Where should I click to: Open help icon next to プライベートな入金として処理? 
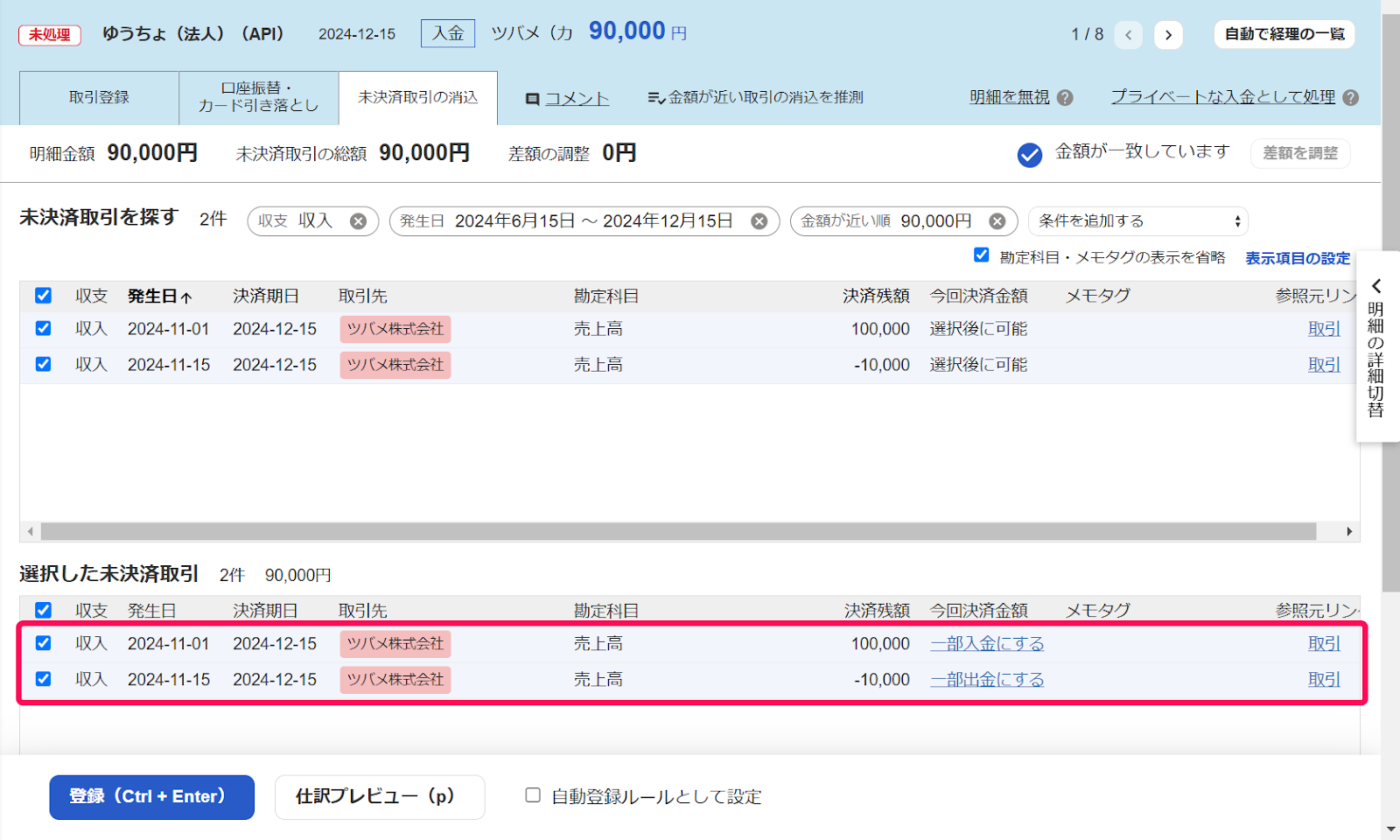click(1350, 98)
